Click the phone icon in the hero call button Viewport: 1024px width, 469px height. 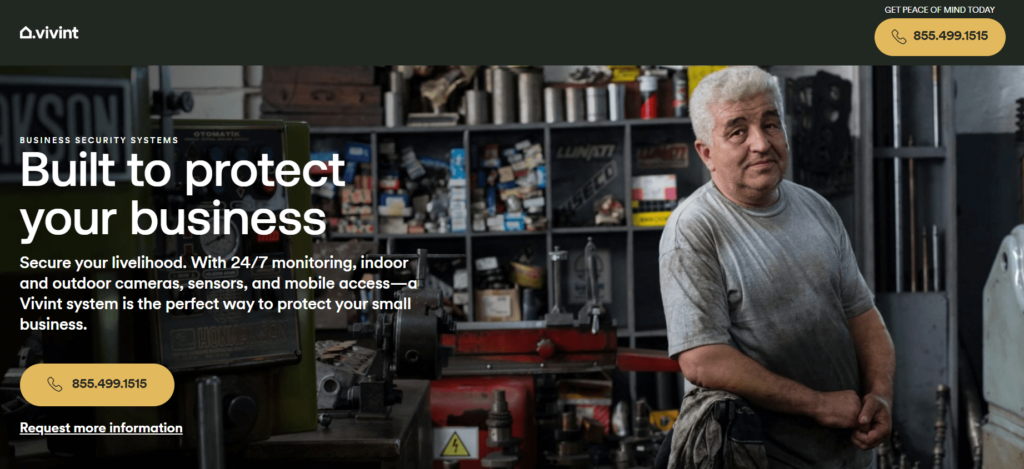pyautogui.click(x=55, y=385)
